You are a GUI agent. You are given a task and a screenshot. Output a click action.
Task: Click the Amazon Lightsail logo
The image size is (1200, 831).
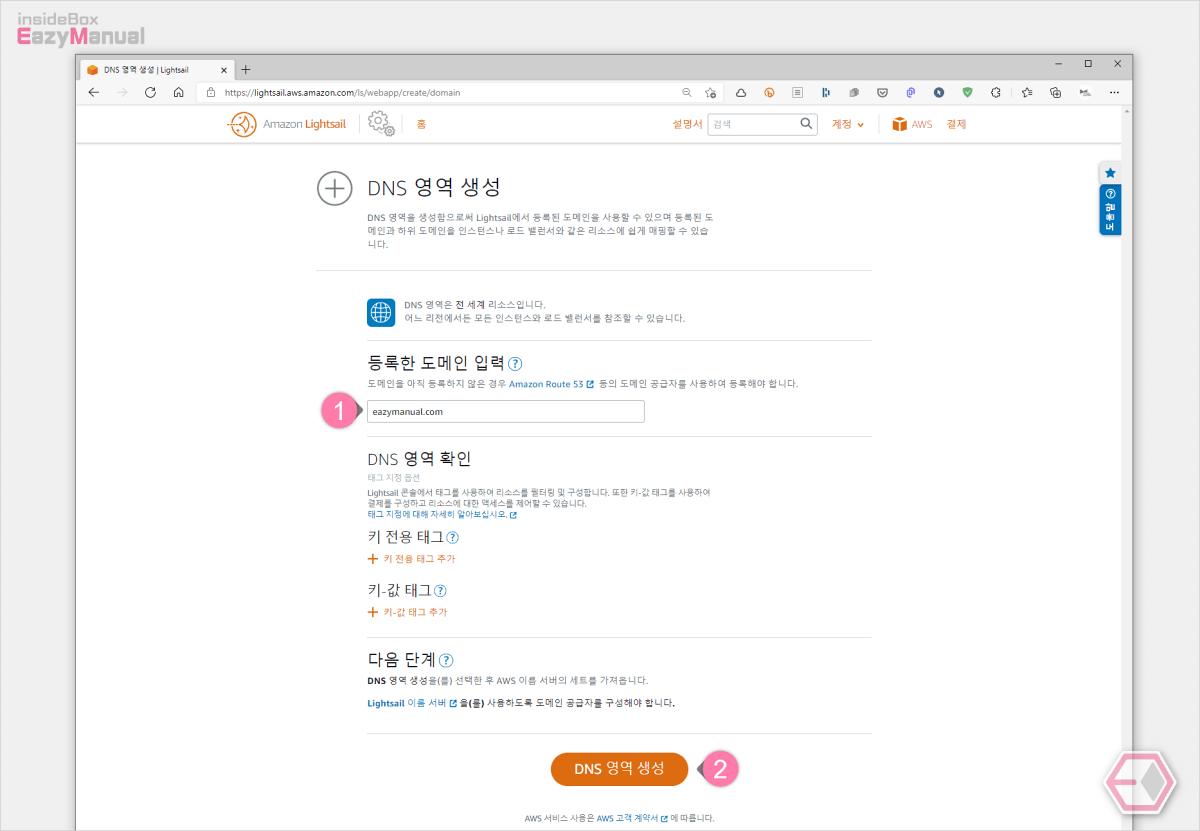[x=288, y=124]
